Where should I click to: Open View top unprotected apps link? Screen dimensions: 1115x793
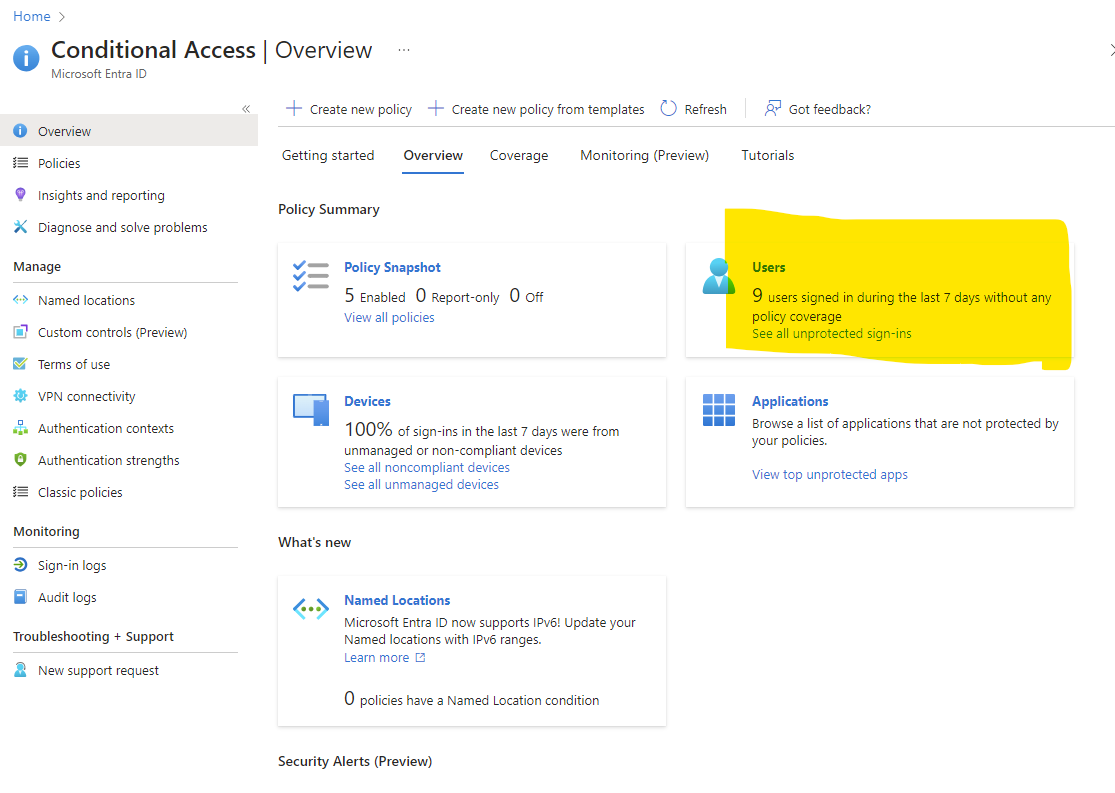click(830, 474)
